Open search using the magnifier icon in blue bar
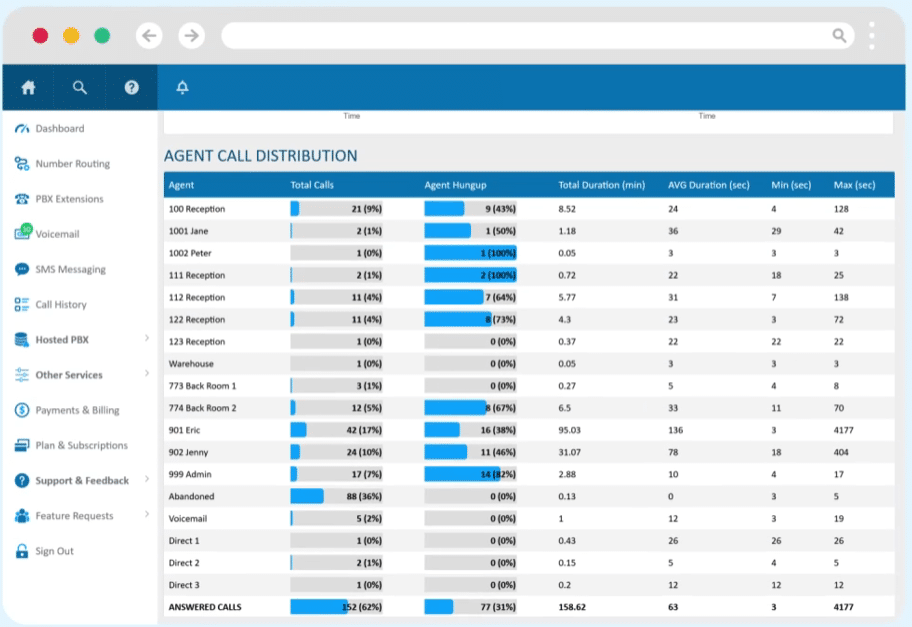This screenshot has width=912, height=627. click(80, 88)
